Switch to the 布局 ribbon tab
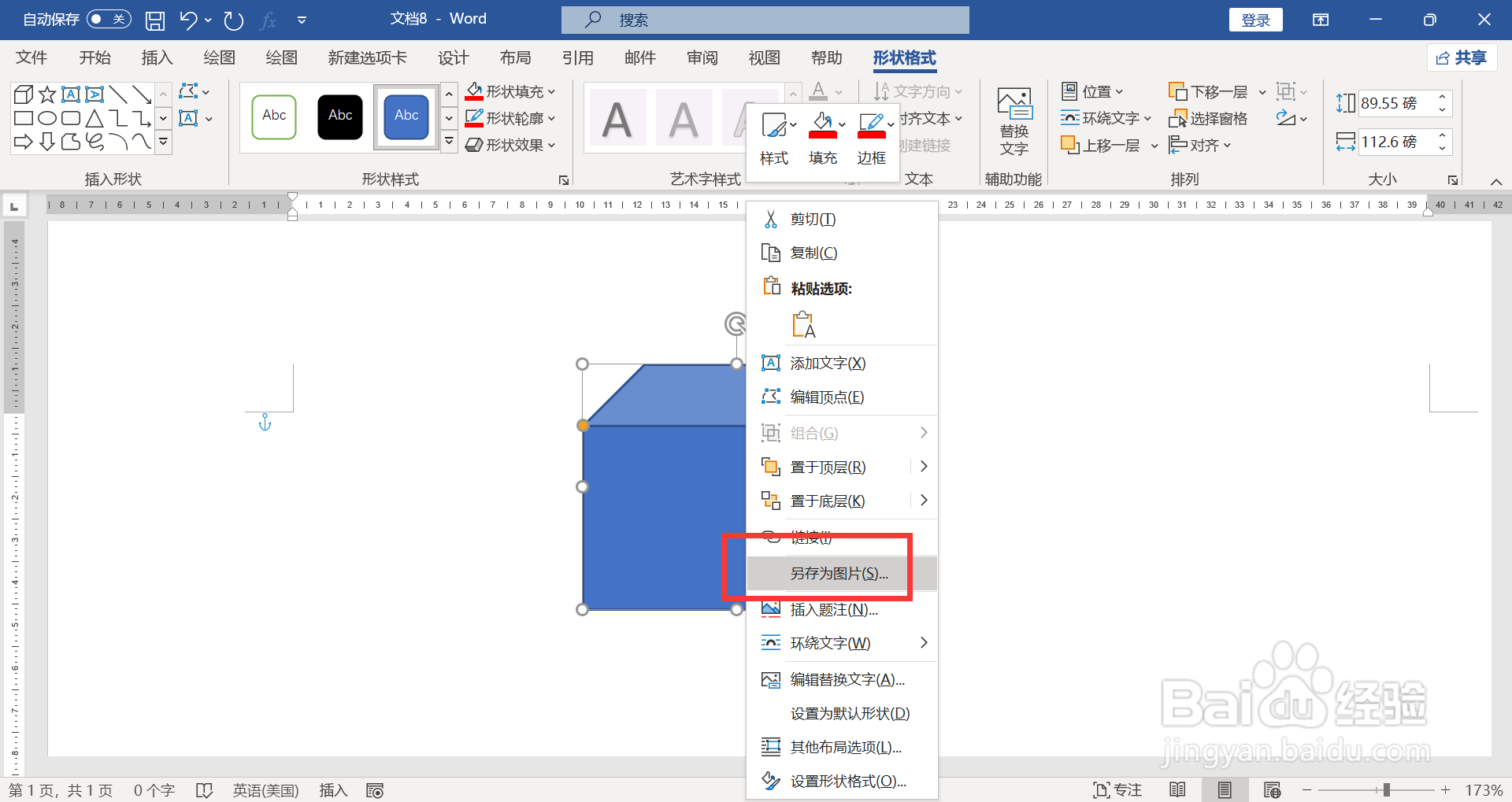This screenshot has width=1512, height=802. [515, 57]
